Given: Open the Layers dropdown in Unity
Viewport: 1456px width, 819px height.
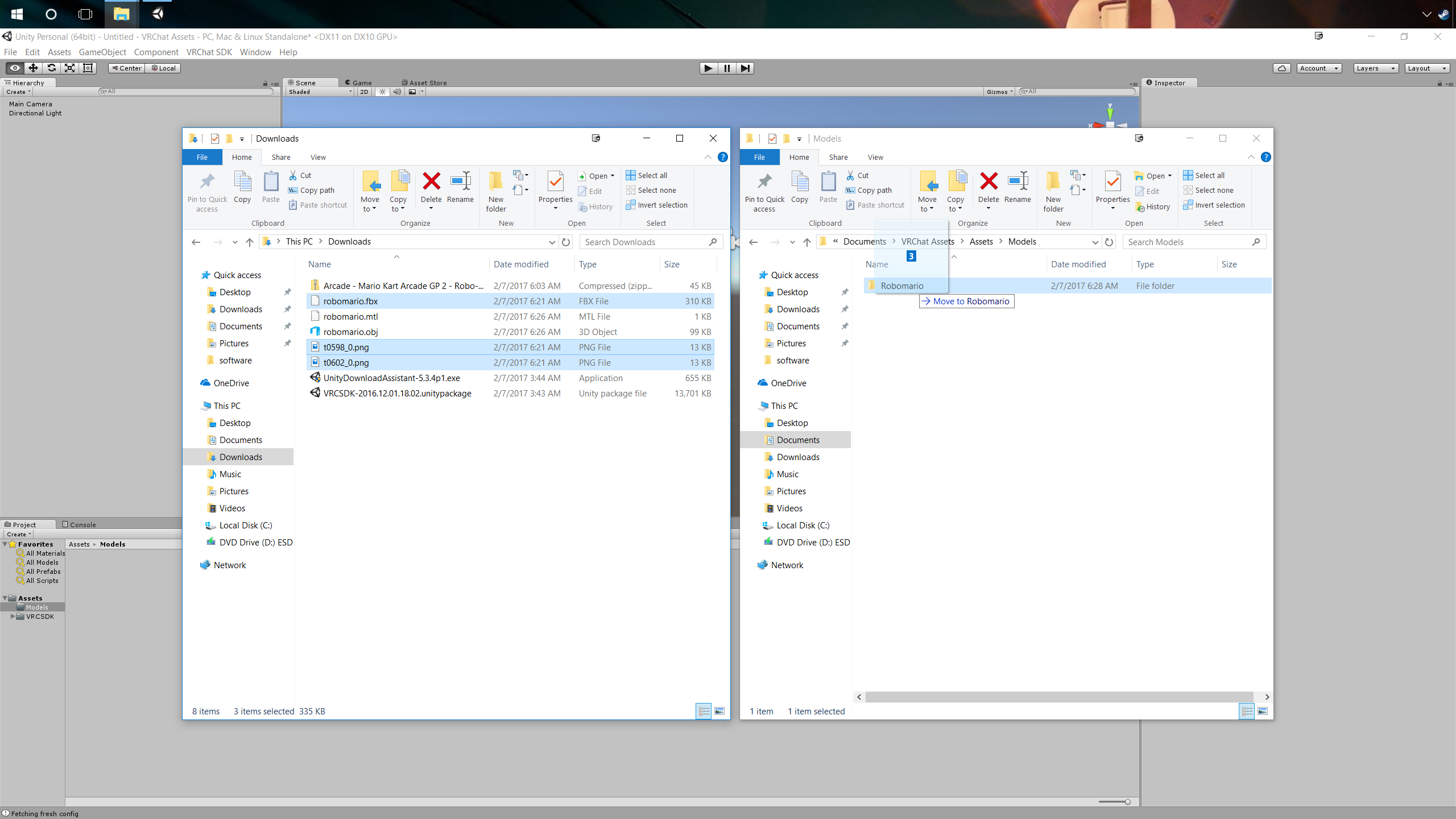Looking at the screenshot, I should click(x=1375, y=68).
